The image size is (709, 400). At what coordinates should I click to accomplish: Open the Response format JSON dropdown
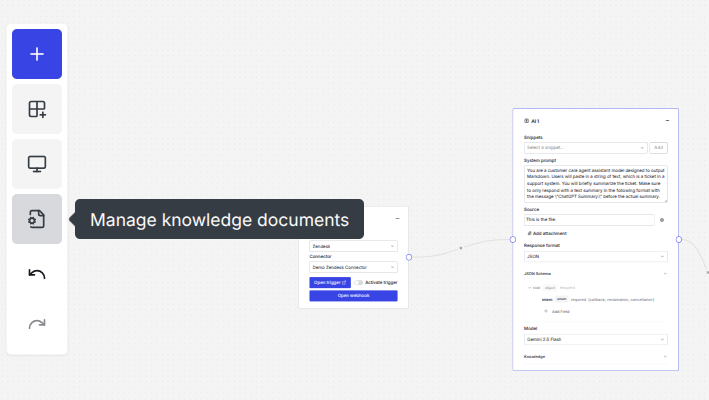596,256
